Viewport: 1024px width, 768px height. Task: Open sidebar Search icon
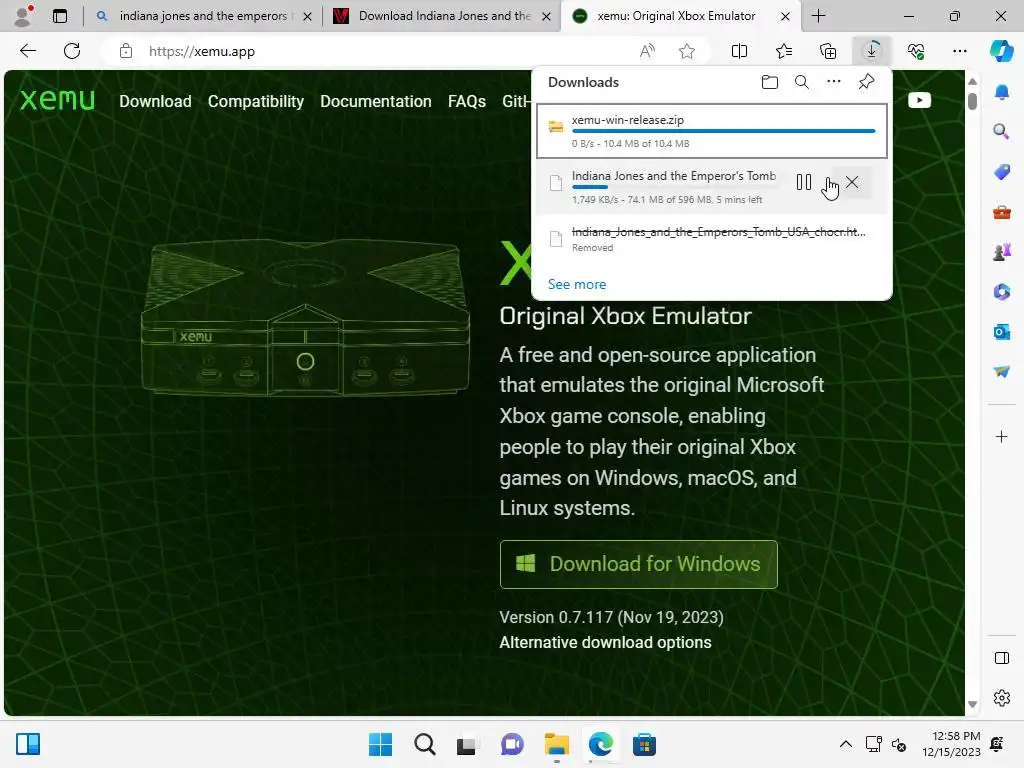click(1001, 131)
